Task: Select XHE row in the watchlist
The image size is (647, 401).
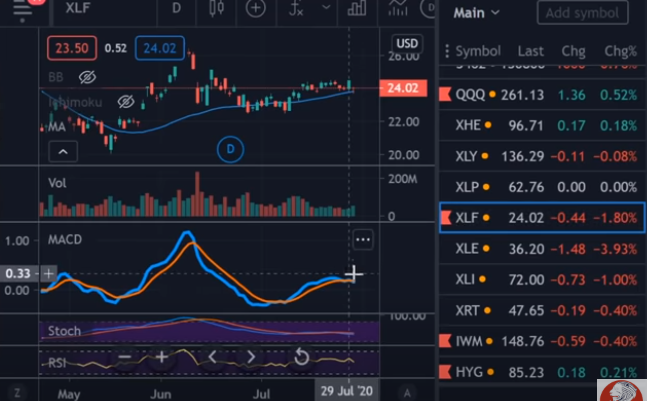Action: (541, 125)
